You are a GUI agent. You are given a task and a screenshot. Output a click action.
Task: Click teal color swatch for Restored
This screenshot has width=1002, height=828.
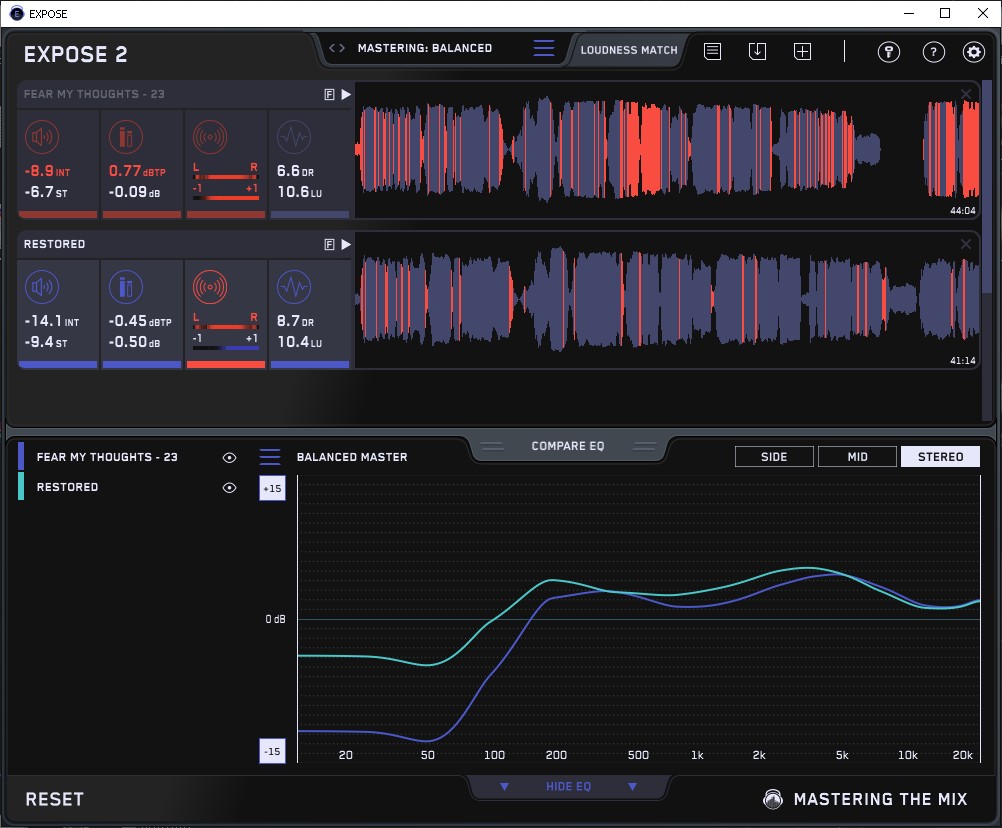point(21,486)
